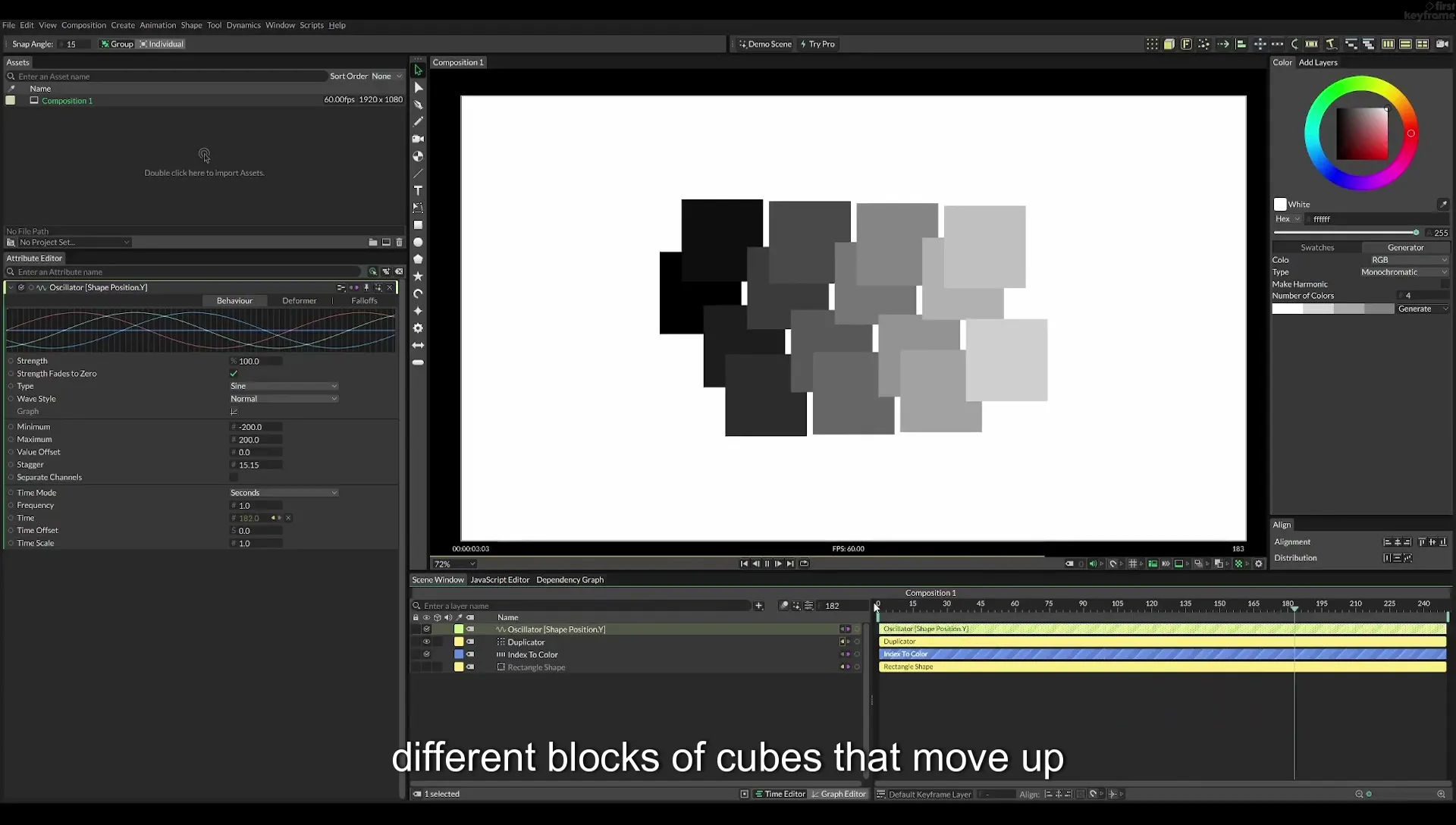Click the alpha slider next to 255

click(1346, 233)
